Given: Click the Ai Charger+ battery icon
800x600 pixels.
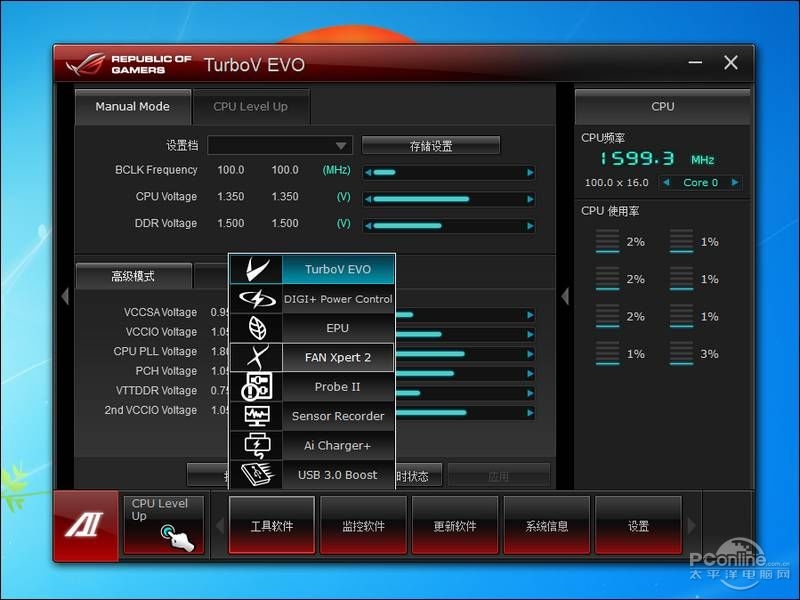Looking at the screenshot, I should click(256, 445).
